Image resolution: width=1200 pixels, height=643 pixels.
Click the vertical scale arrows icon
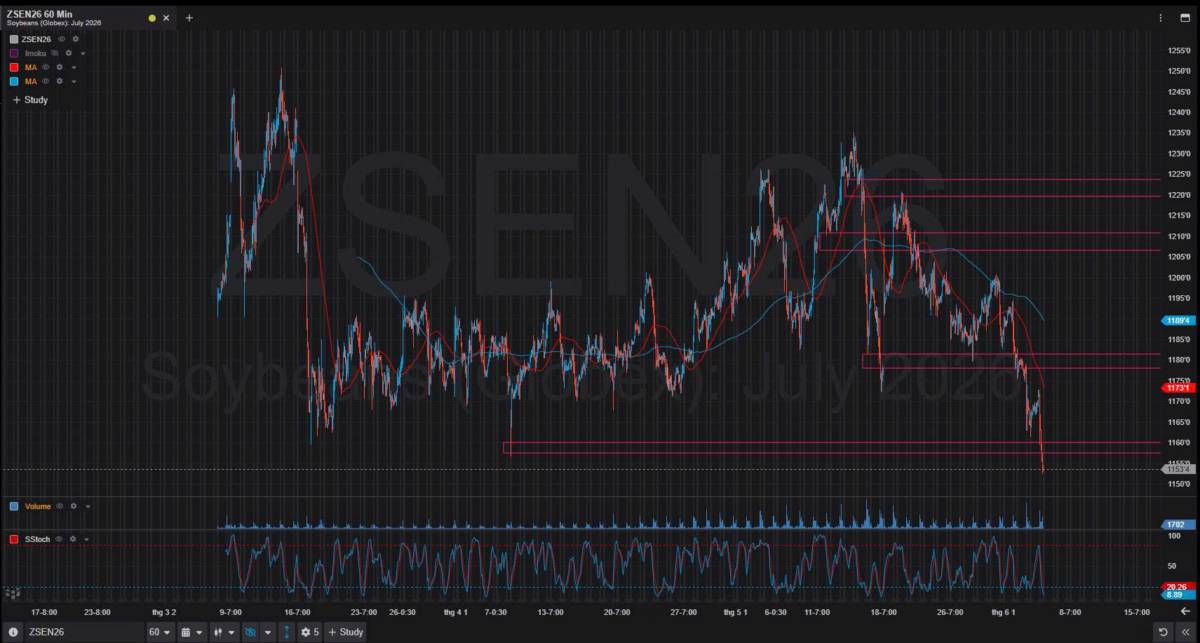point(287,632)
